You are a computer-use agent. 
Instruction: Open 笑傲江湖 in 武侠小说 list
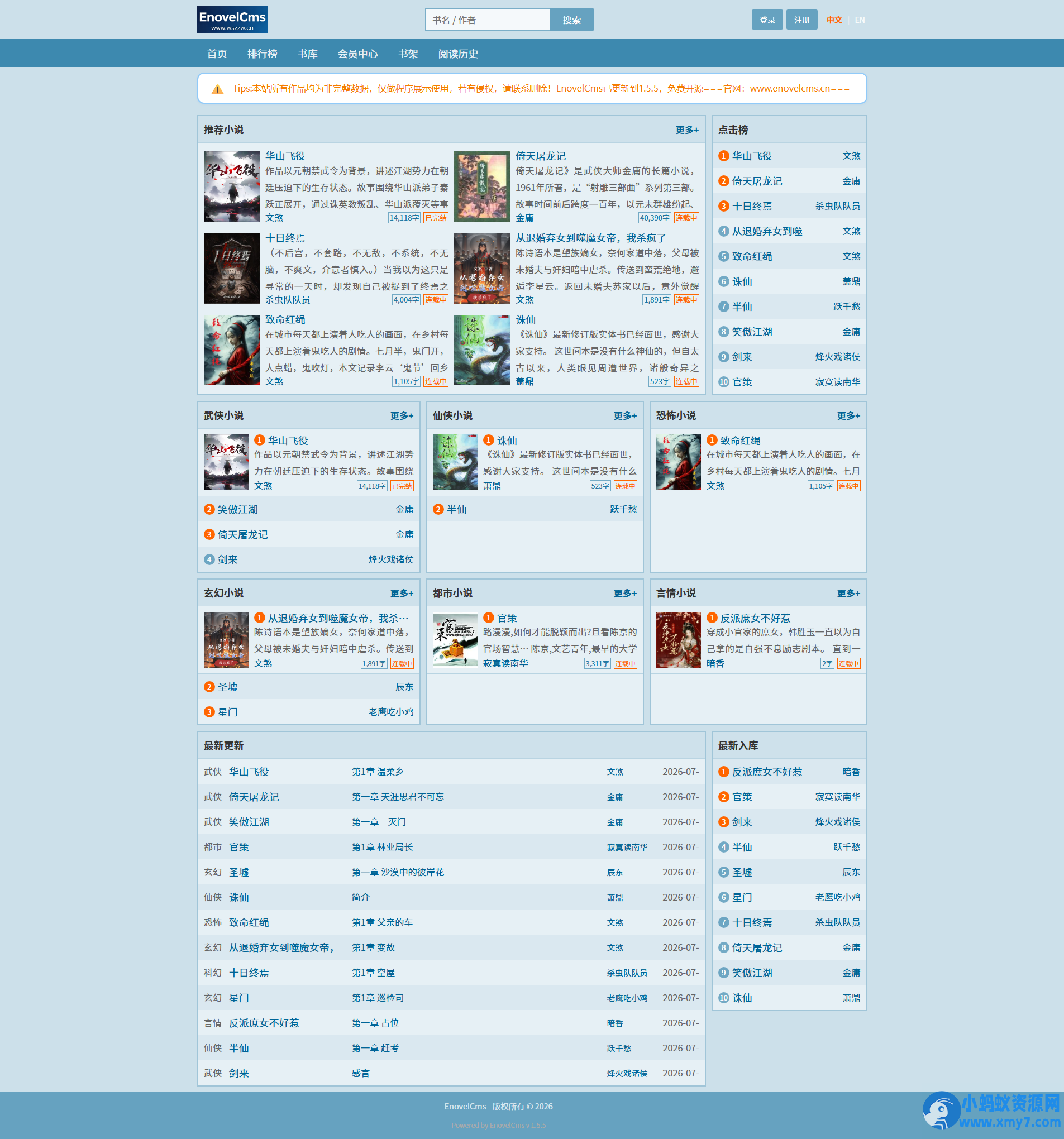point(237,509)
